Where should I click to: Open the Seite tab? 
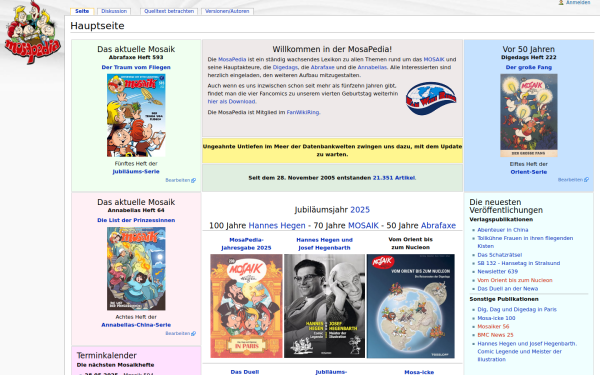(82, 11)
